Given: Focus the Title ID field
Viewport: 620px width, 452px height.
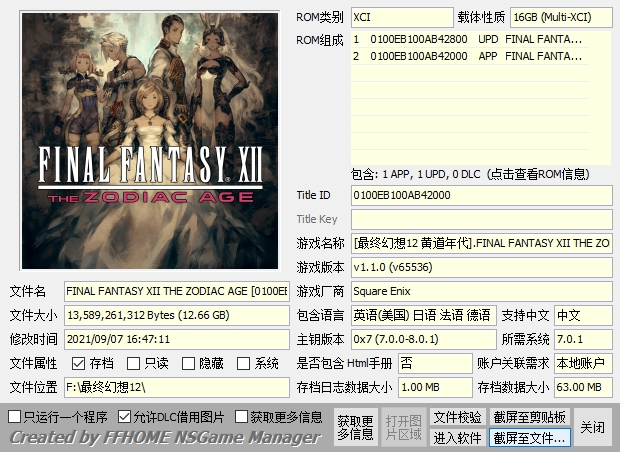Looking at the screenshot, I should (x=482, y=195).
